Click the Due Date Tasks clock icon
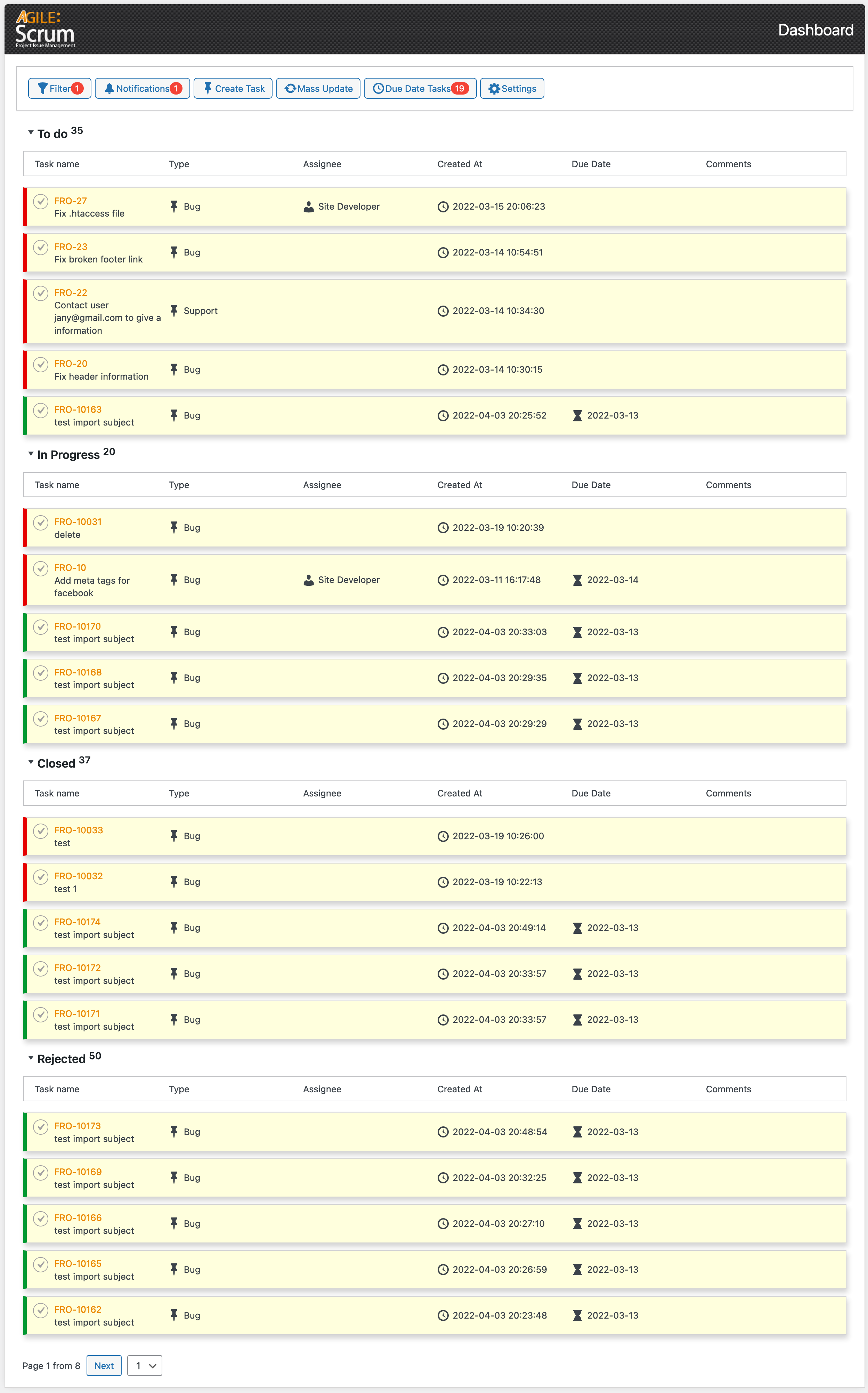868x1393 pixels. (x=378, y=88)
